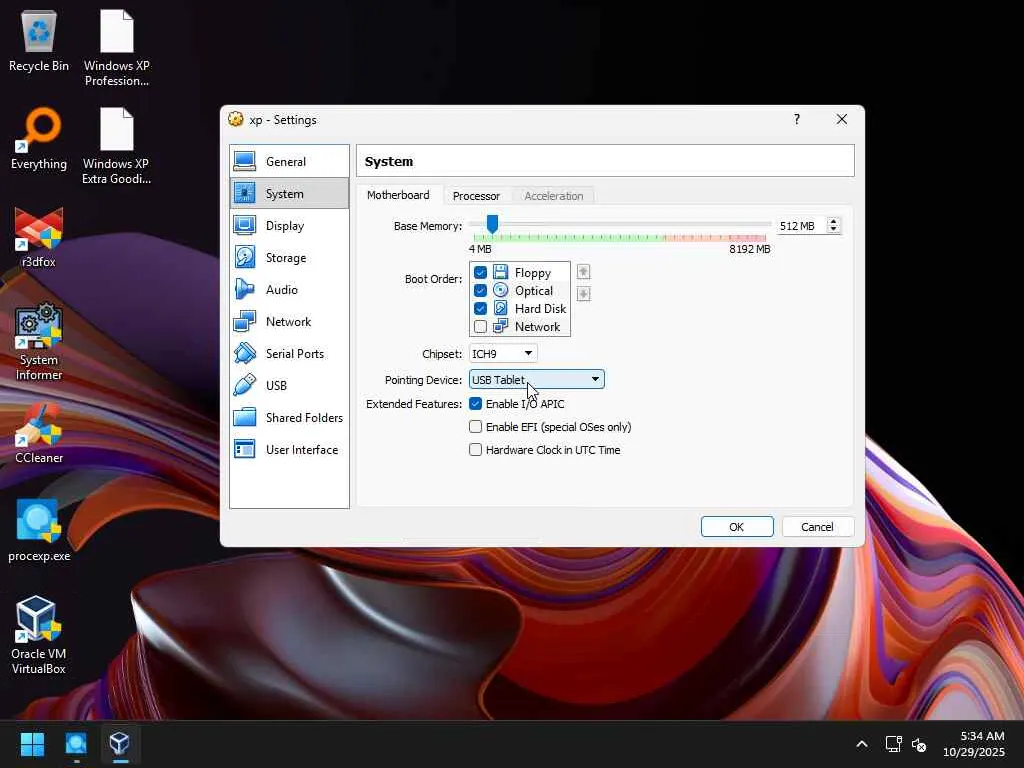This screenshot has width=1024, height=768.
Task: Open taskbar clock showing 5:34 AM
Action: [974, 744]
